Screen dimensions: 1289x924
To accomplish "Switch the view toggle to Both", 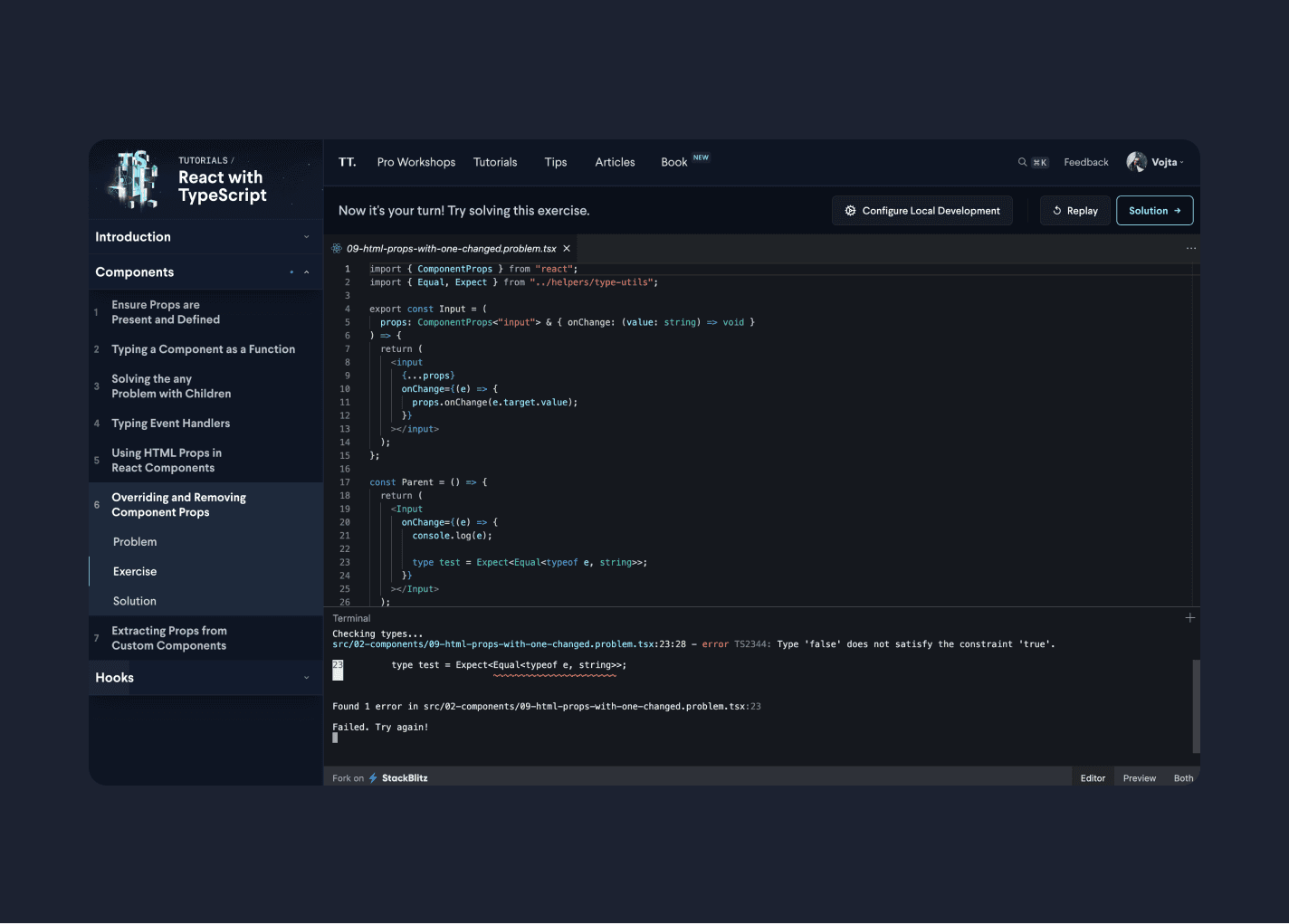I will click(1183, 777).
